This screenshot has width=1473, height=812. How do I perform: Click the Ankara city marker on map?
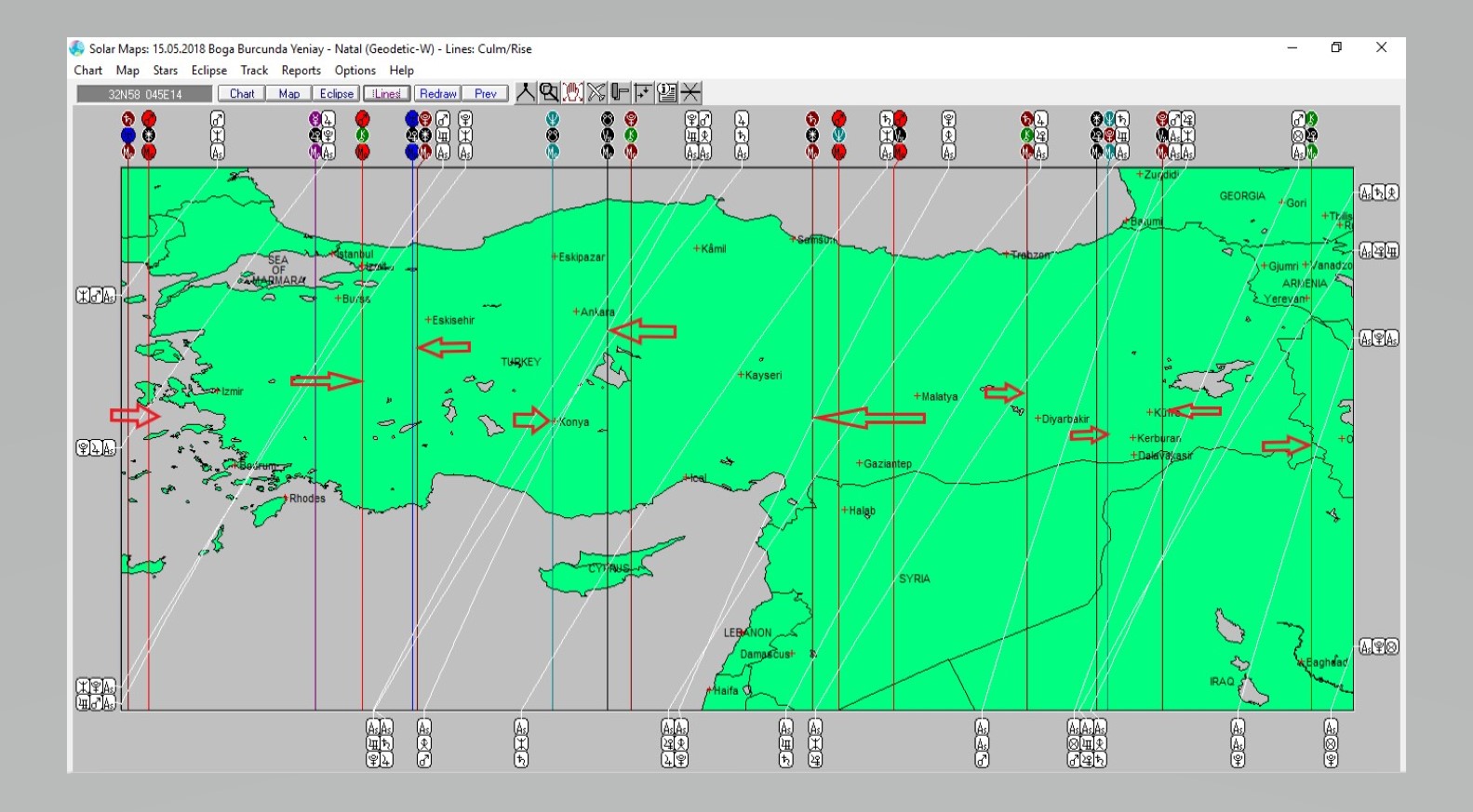[x=577, y=312]
